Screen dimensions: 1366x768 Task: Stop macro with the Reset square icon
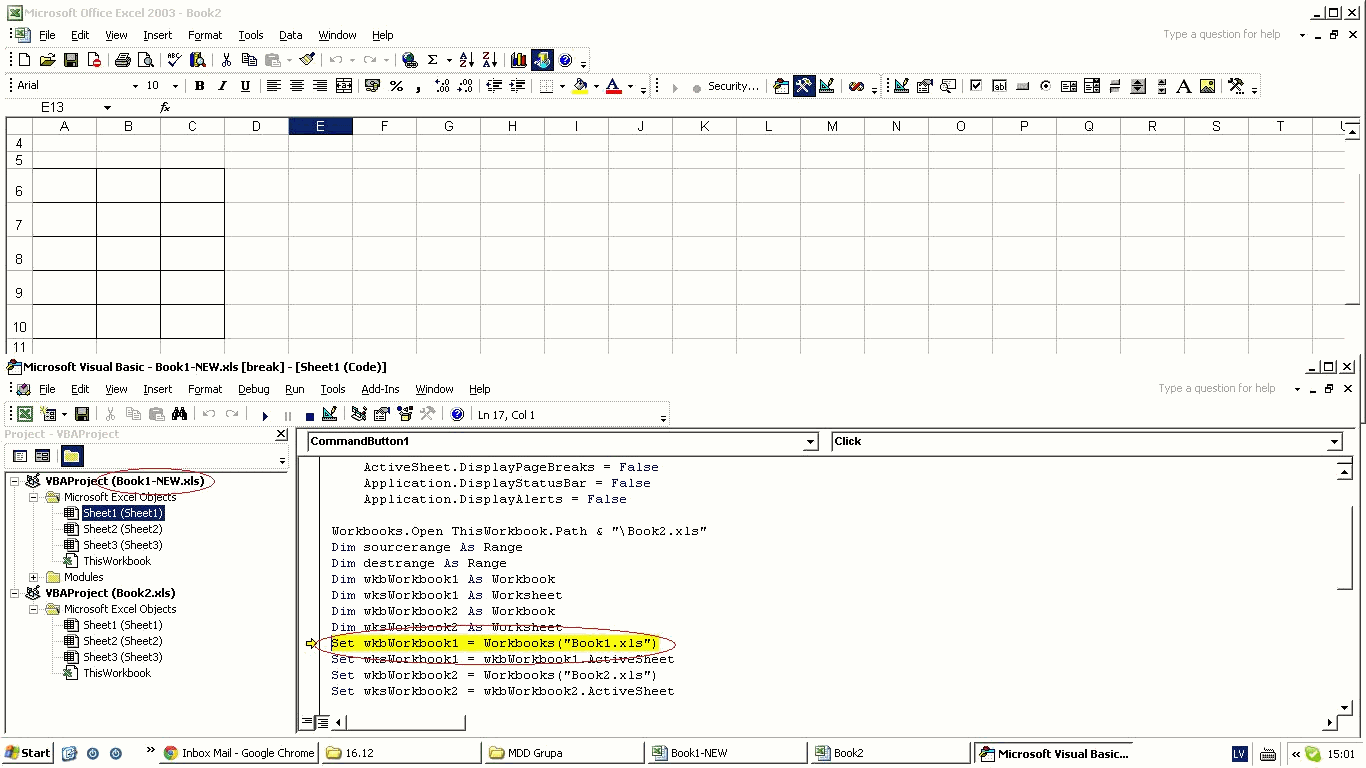(309, 415)
